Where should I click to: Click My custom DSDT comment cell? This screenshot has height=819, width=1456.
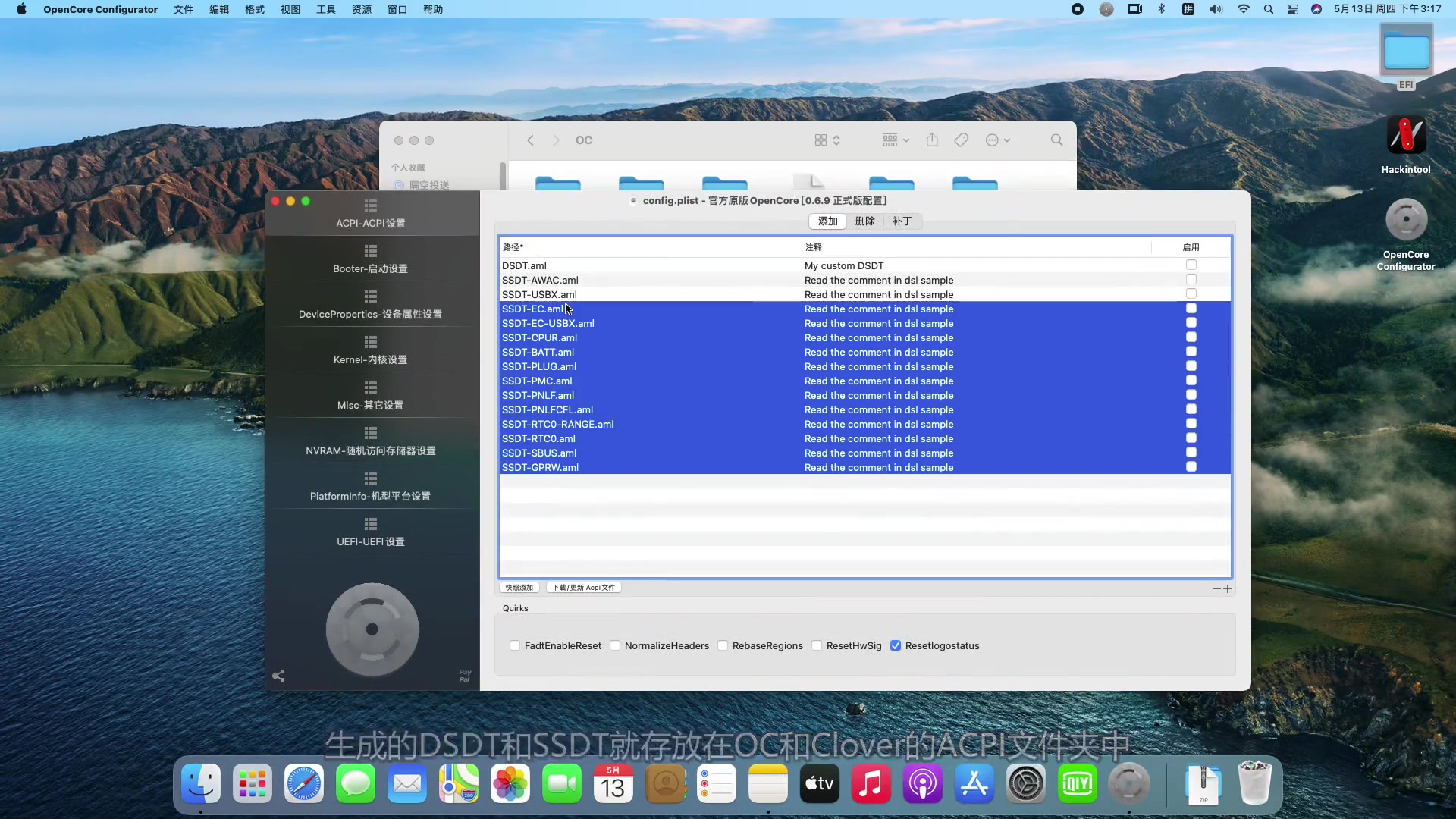coord(844,265)
